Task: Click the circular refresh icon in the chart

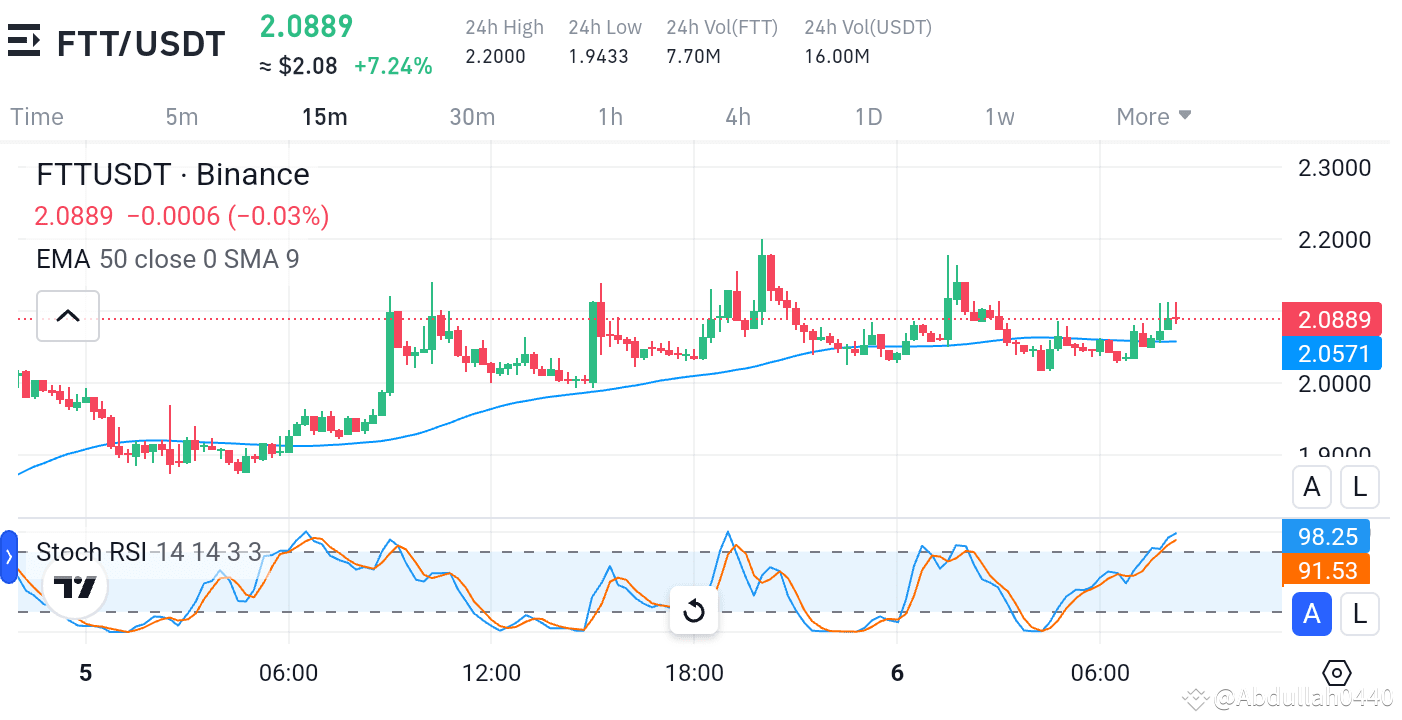Action: tap(694, 610)
